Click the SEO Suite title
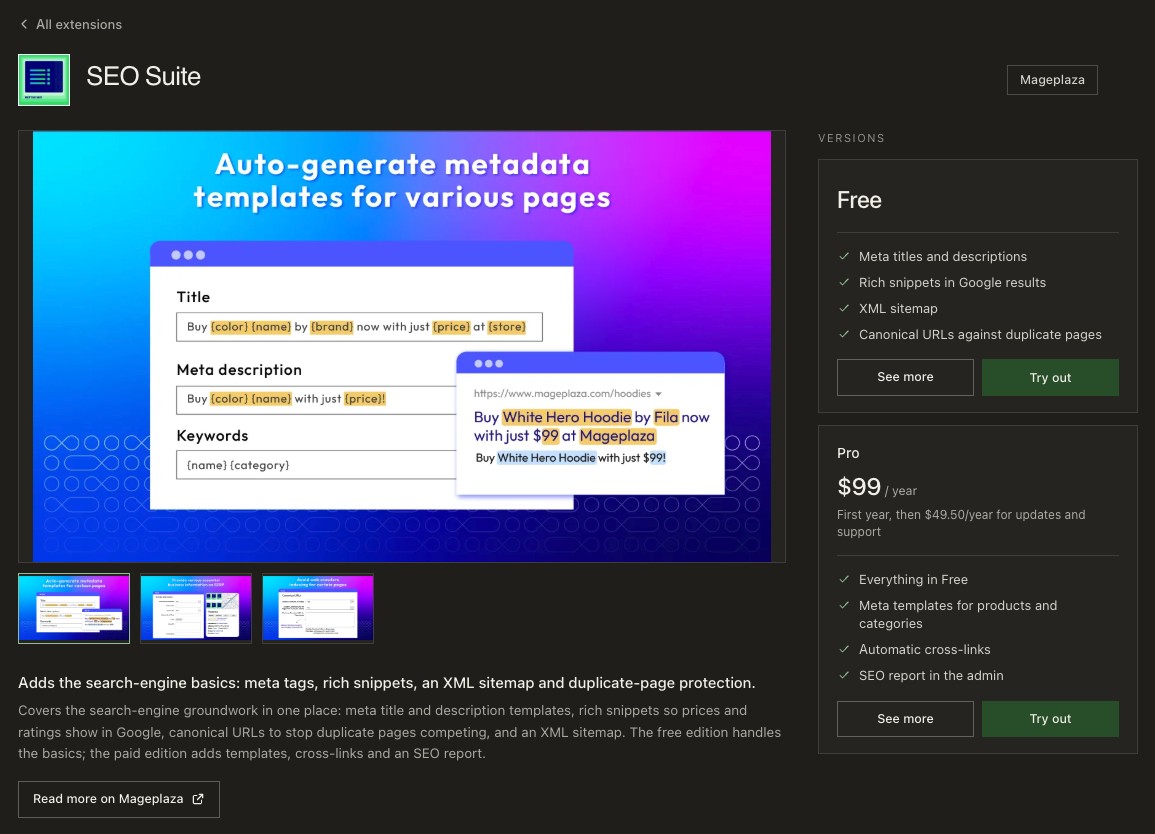 [x=144, y=77]
